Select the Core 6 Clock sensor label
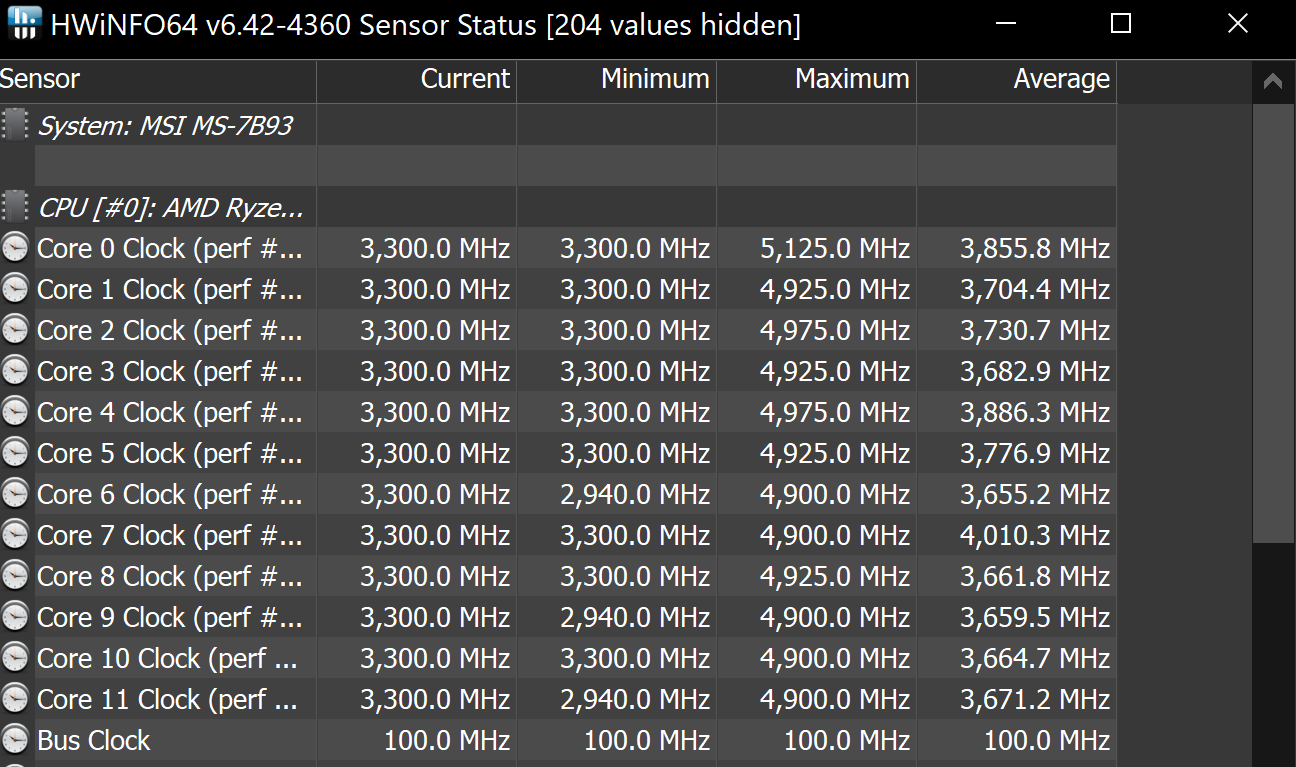The height and width of the screenshot is (767, 1296). (x=169, y=494)
